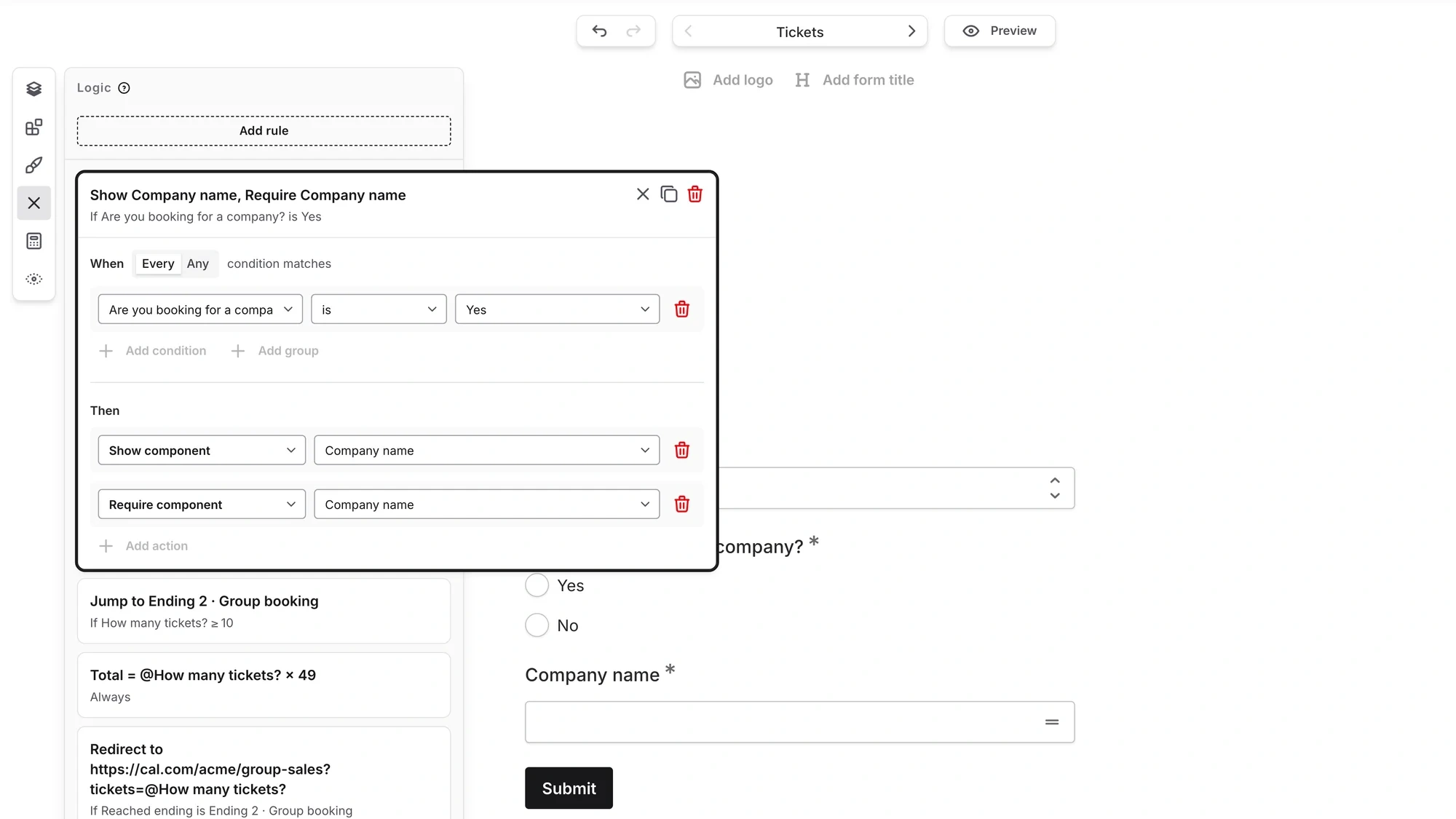Select Any condition matching mode
The image size is (1456, 819).
tap(198, 264)
